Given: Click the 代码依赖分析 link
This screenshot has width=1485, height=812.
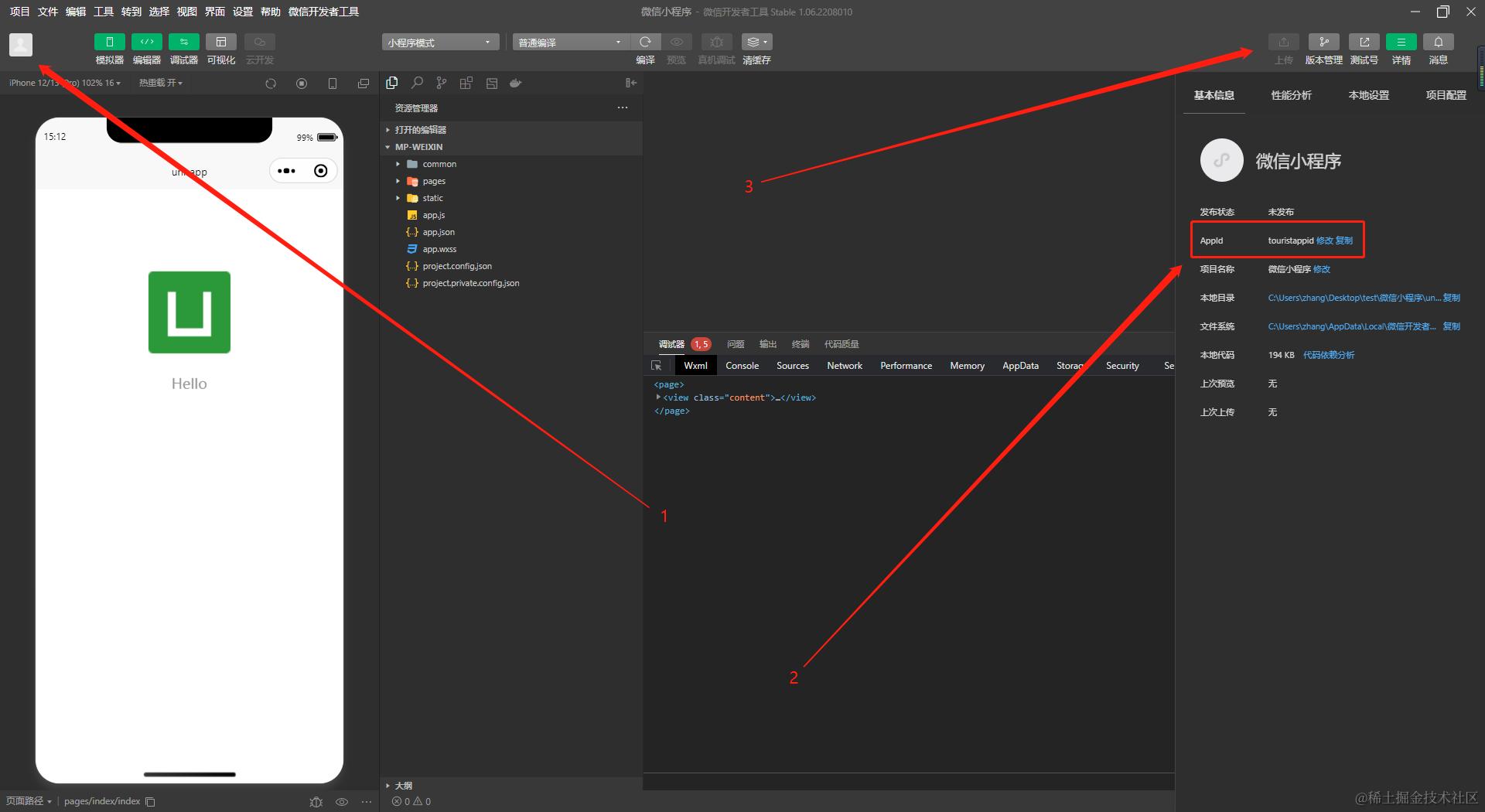Looking at the screenshot, I should click(x=1329, y=355).
